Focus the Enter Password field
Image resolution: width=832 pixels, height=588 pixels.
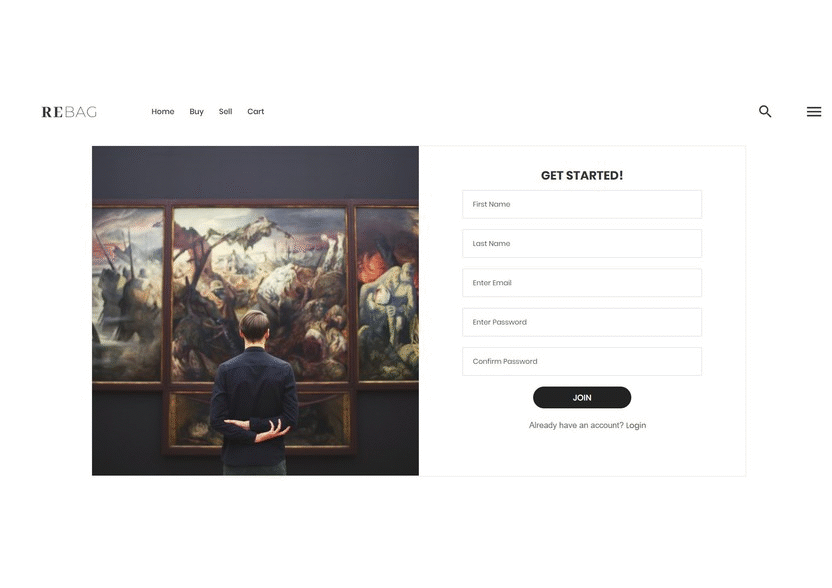tap(582, 322)
